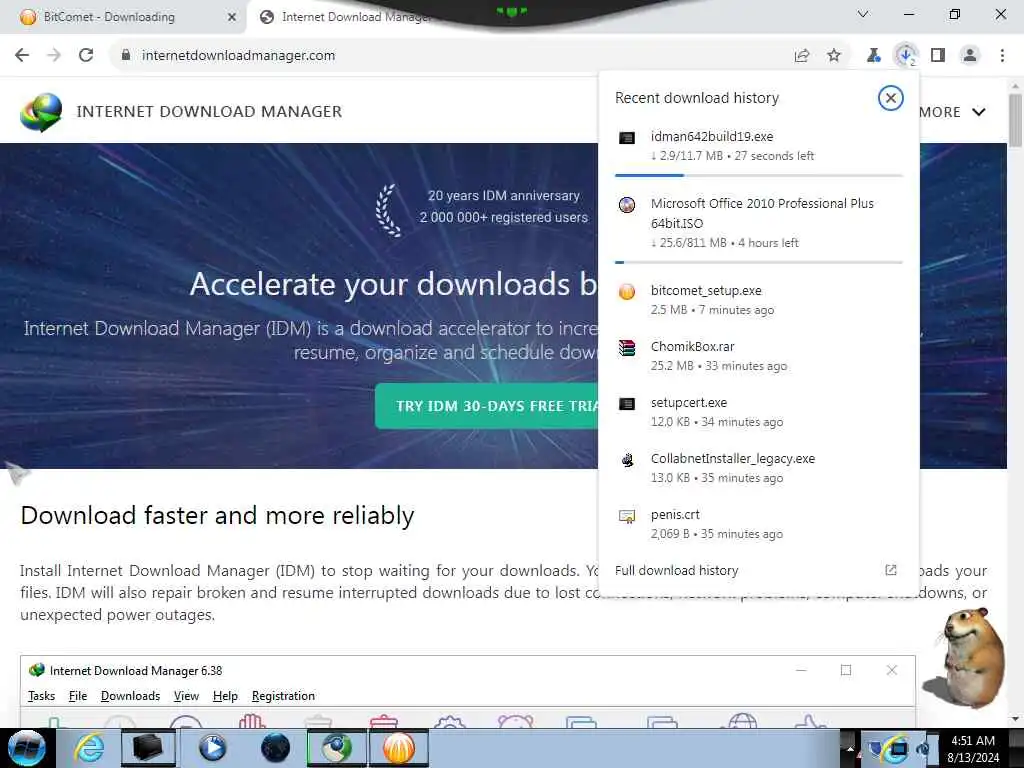Show hidden system tray icons
1024x768 pixels.
click(850, 748)
